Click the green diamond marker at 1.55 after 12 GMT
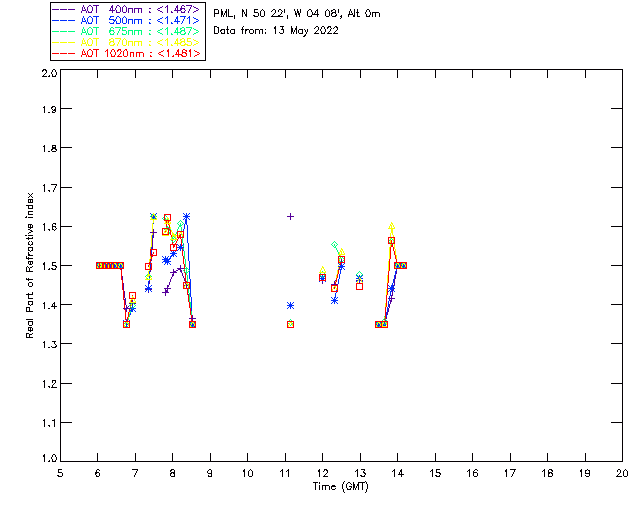The width and height of the screenshot is (640, 512). pos(335,245)
